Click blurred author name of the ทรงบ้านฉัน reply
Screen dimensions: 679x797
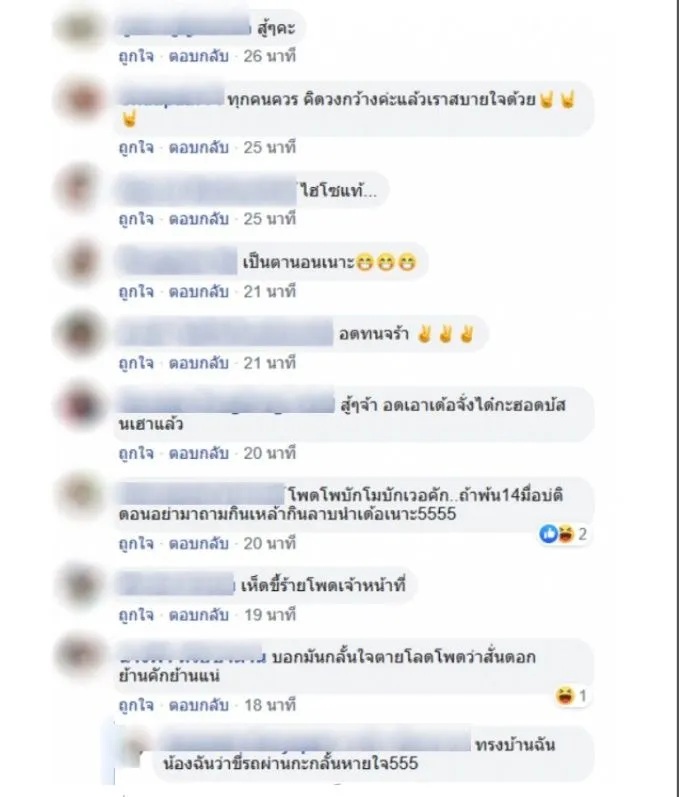pyautogui.click(x=315, y=744)
